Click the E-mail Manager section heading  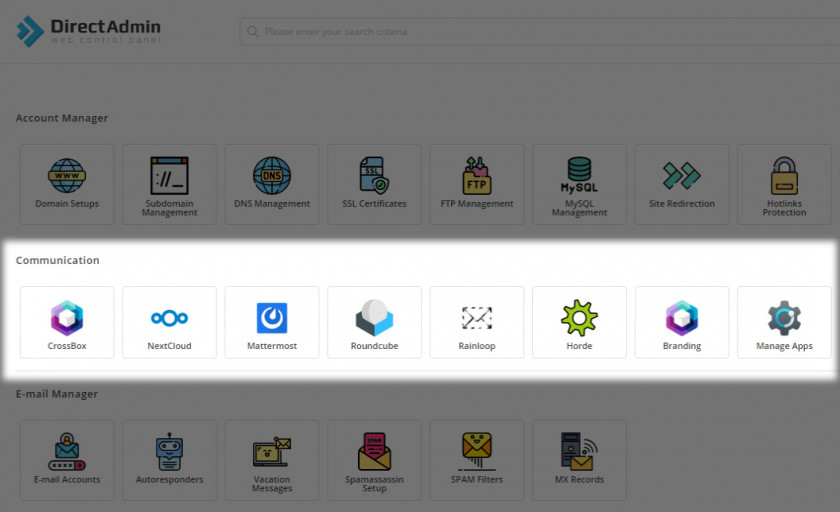pyautogui.click(x=57, y=394)
